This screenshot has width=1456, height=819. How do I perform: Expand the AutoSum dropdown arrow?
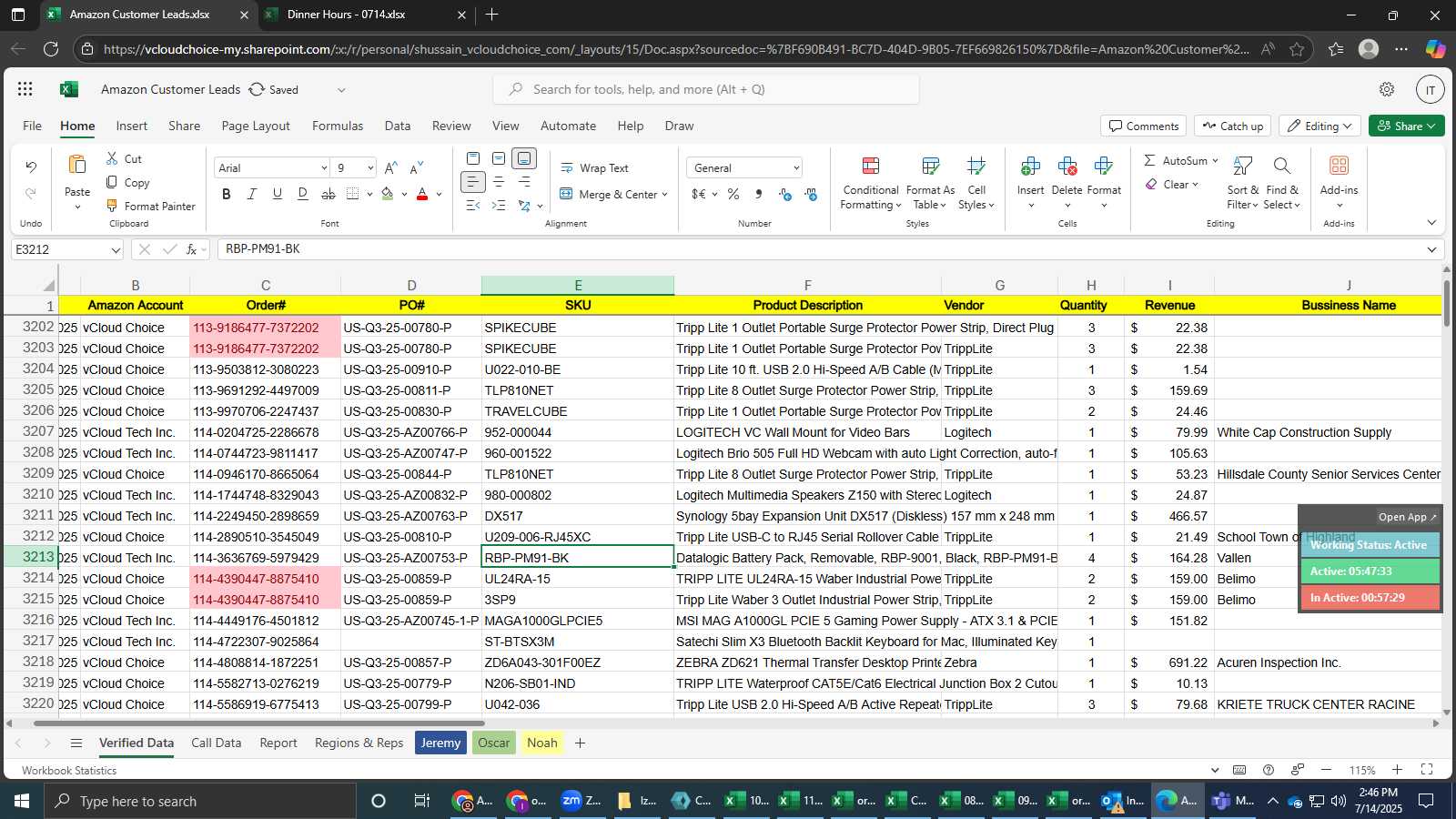point(1215,160)
